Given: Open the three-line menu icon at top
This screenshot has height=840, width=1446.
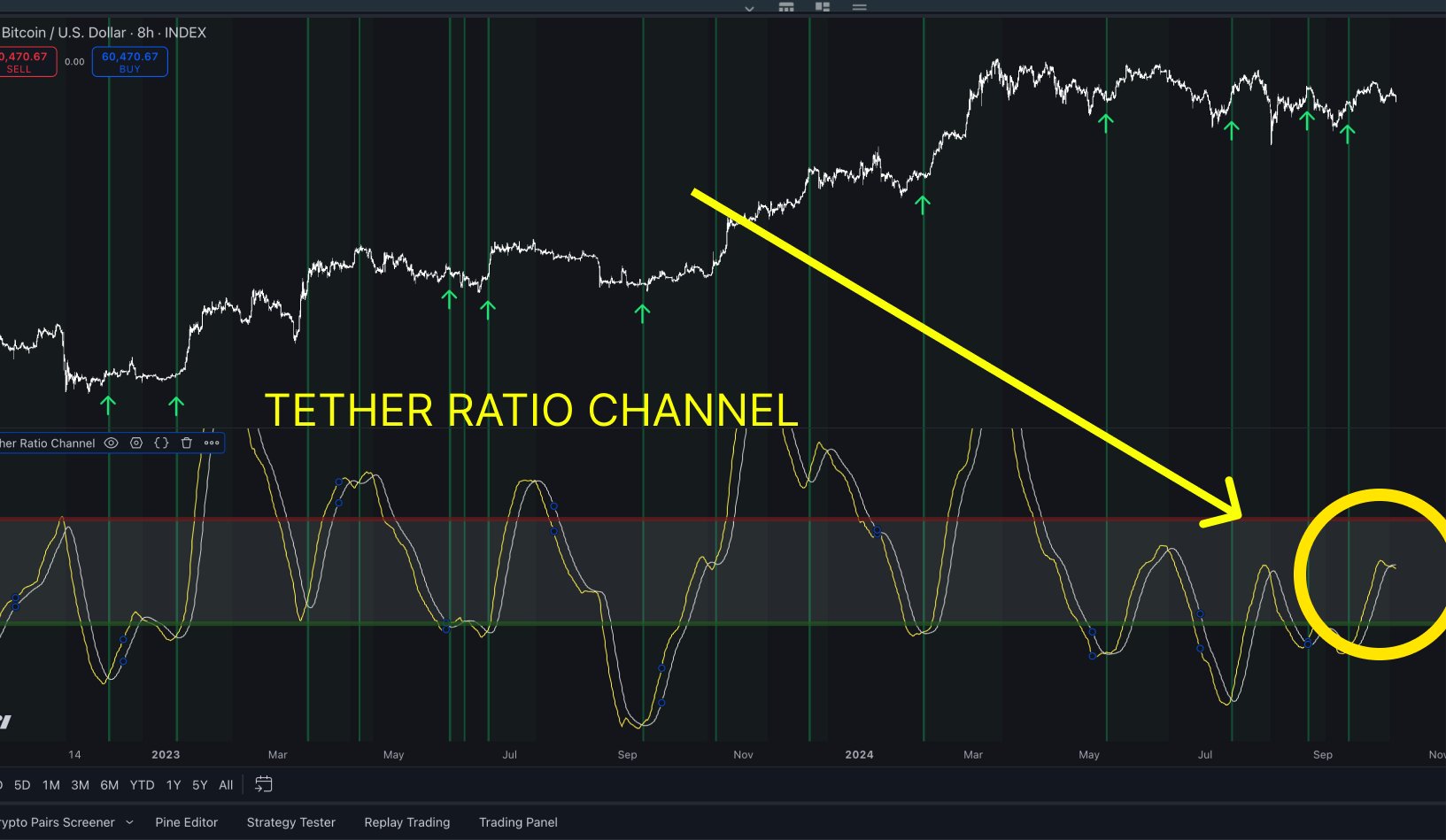Looking at the screenshot, I should click(x=859, y=7).
